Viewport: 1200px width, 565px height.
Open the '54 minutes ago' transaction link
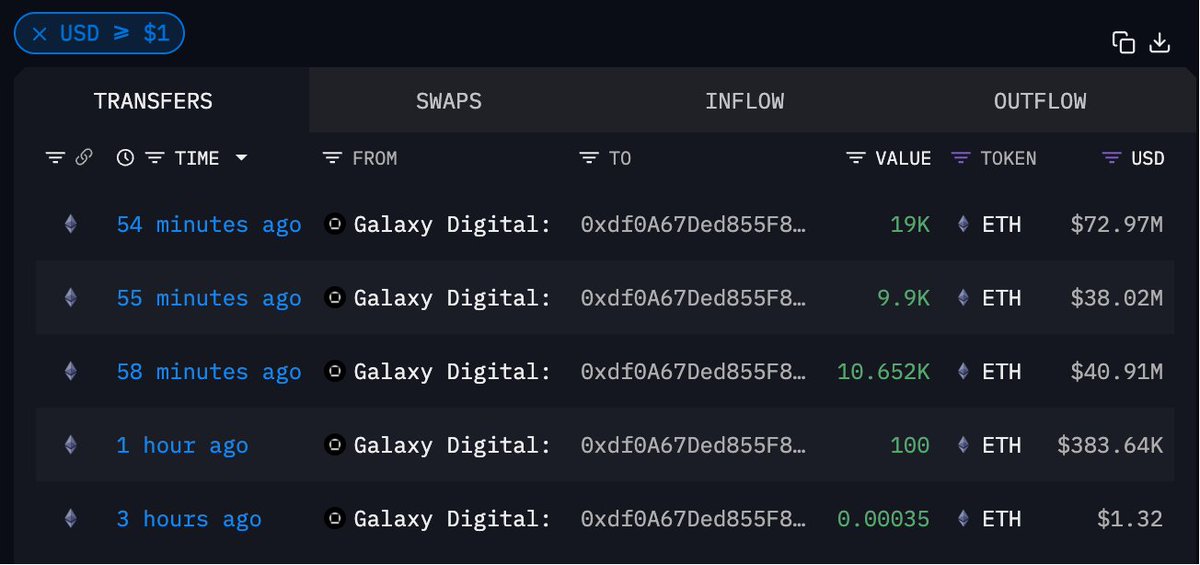[x=209, y=225]
